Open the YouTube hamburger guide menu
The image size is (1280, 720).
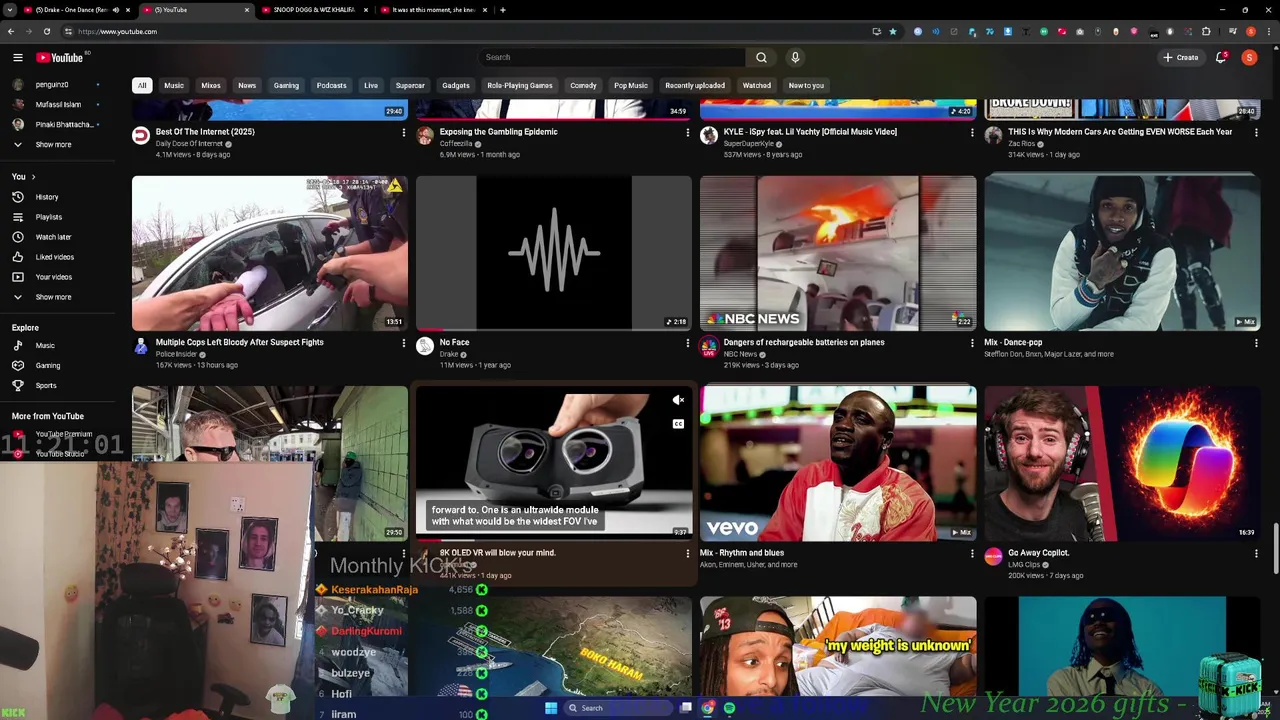17,58
